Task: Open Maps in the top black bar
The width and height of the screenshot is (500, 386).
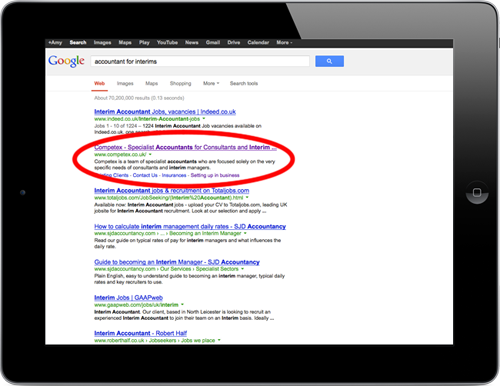Action: [125, 43]
